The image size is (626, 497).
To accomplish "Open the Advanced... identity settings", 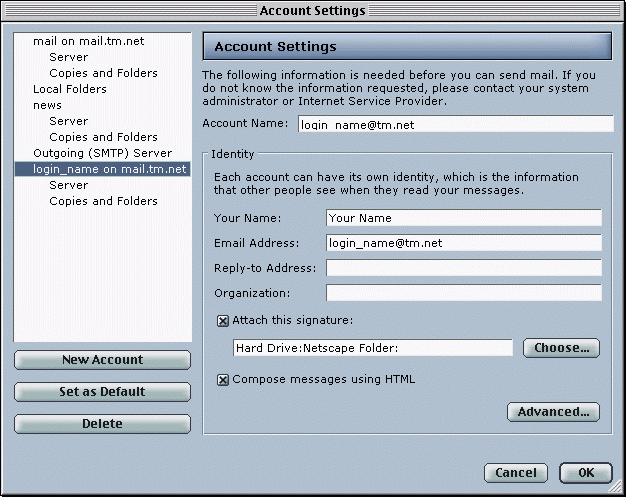I will coord(553,412).
